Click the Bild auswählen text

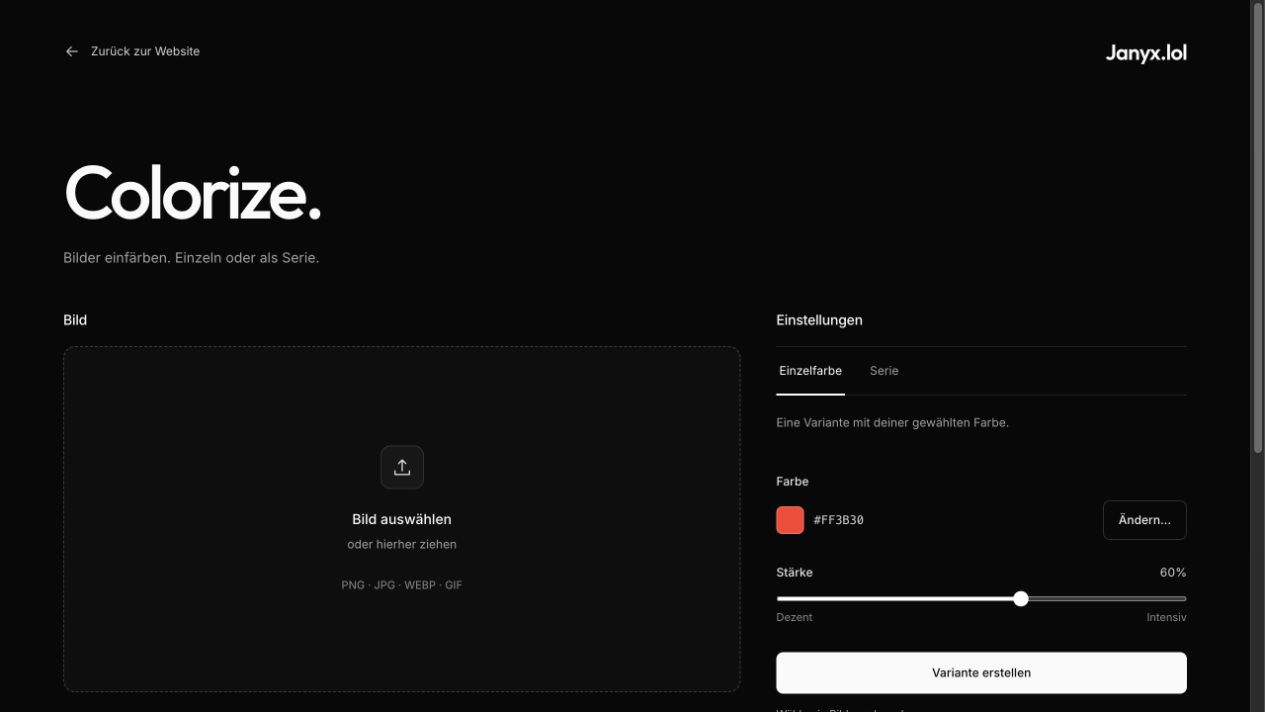pos(402,519)
